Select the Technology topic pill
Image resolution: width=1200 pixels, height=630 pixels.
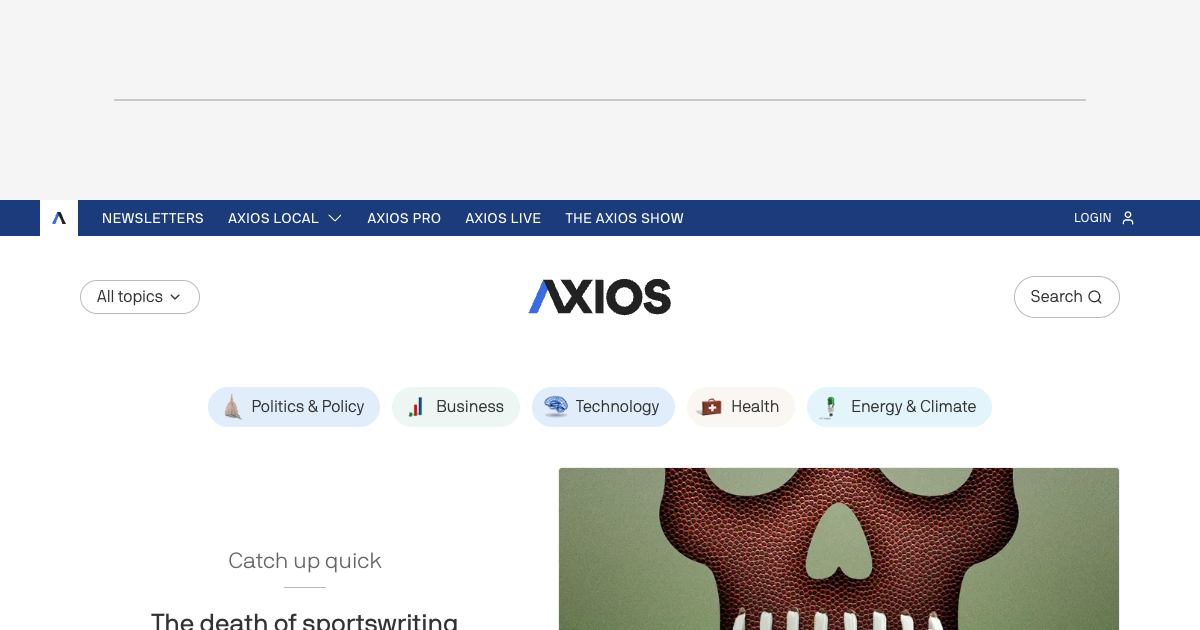point(603,406)
